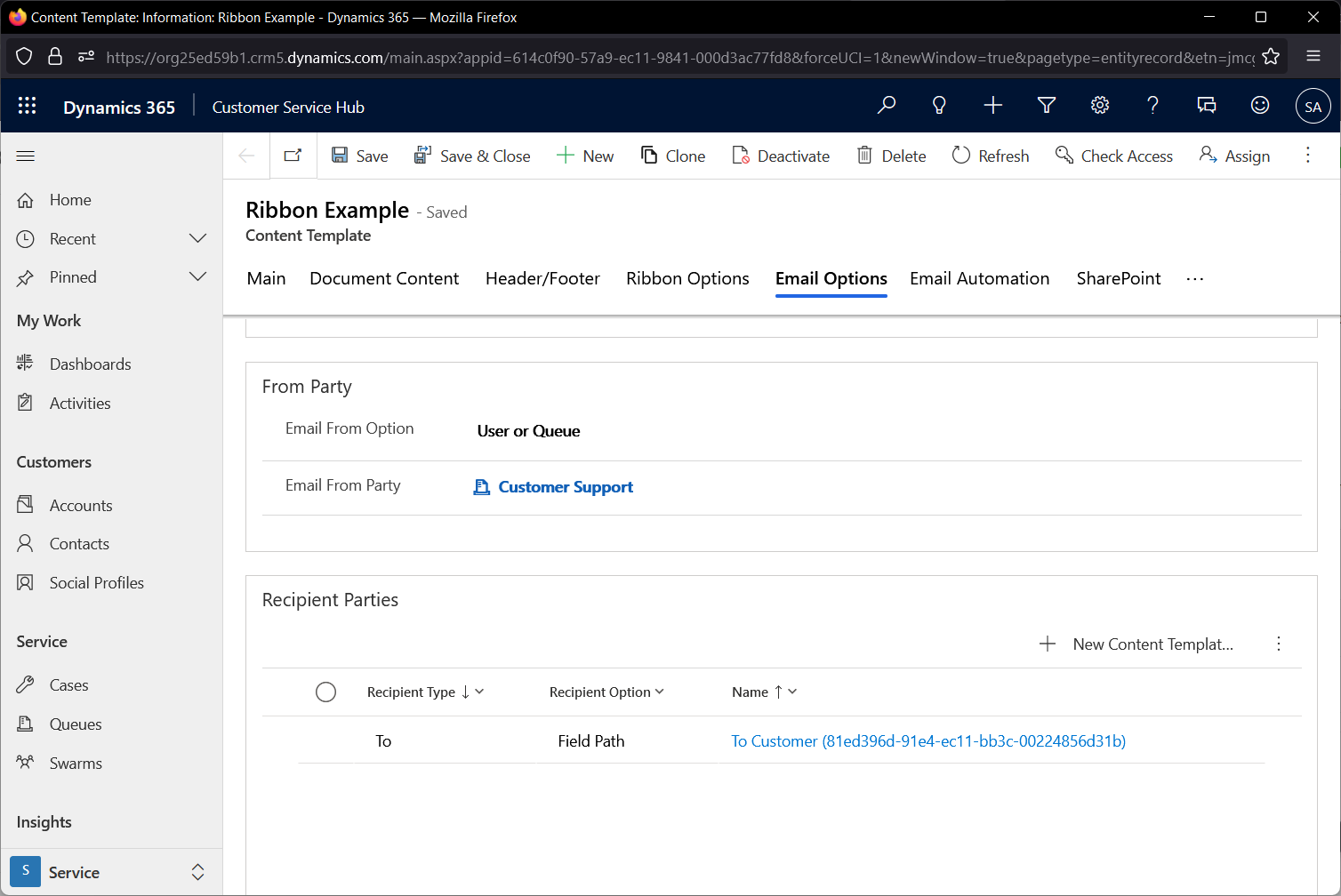
Task: Click the search magnifier icon
Action: pyautogui.click(x=887, y=106)
